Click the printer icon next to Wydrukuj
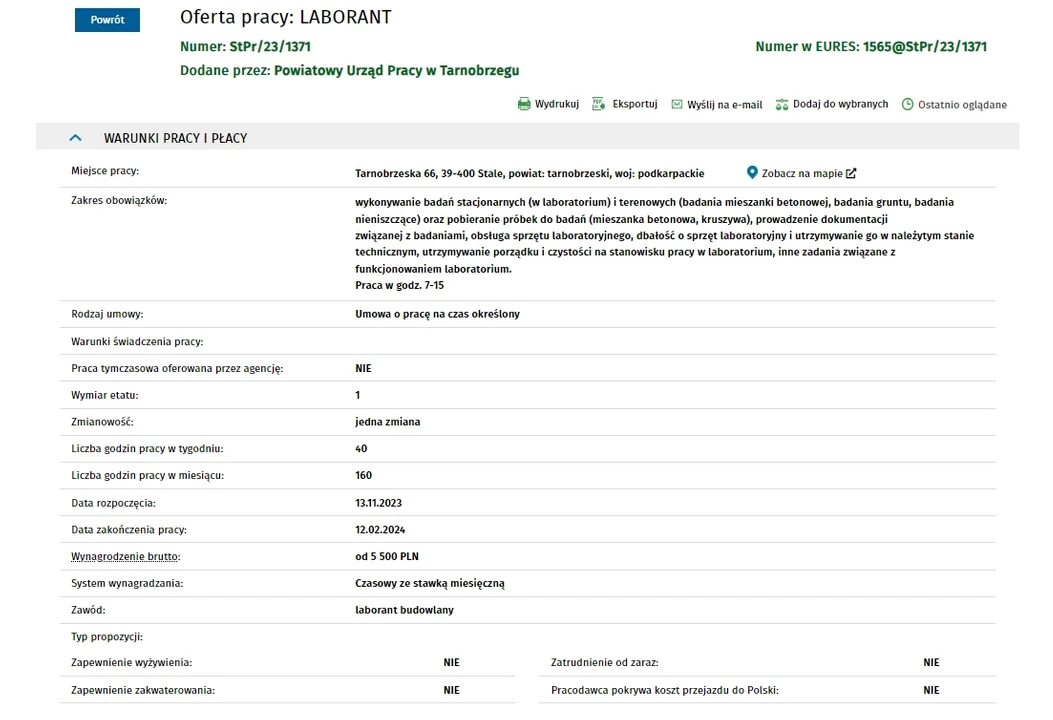Screen dimensions: 1053x720 (x=524, y=104)
